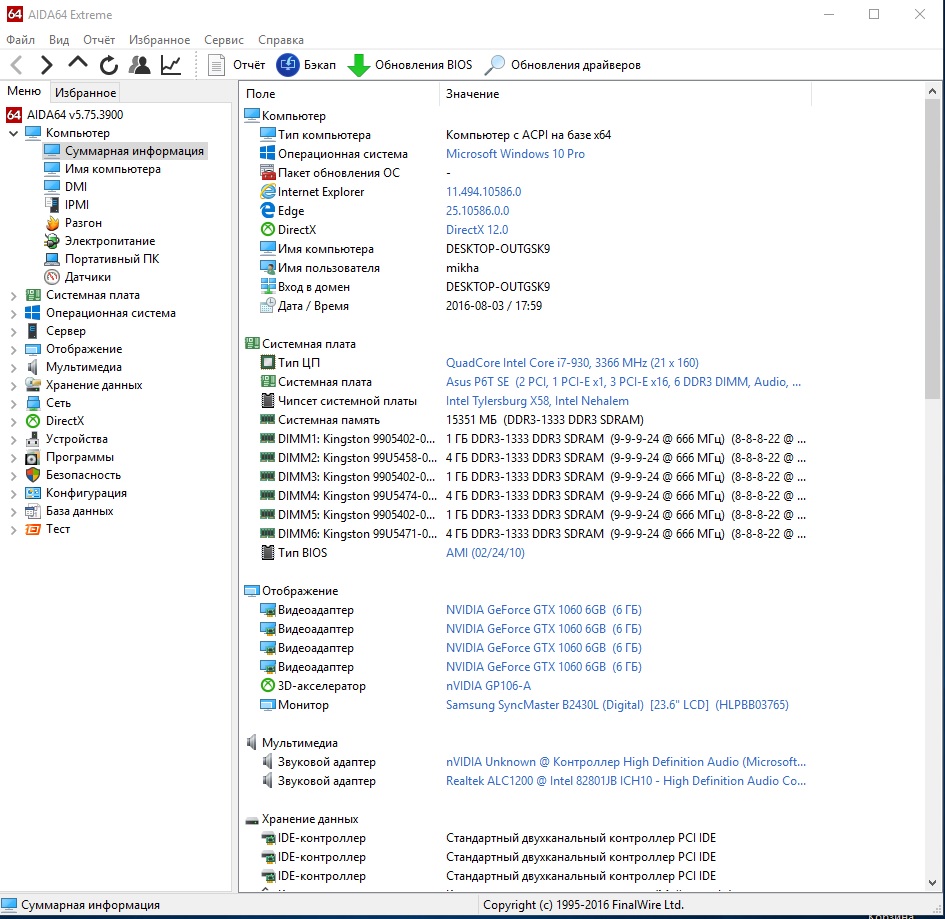Expand the Системная плата tree node

[x=13, y=295]
